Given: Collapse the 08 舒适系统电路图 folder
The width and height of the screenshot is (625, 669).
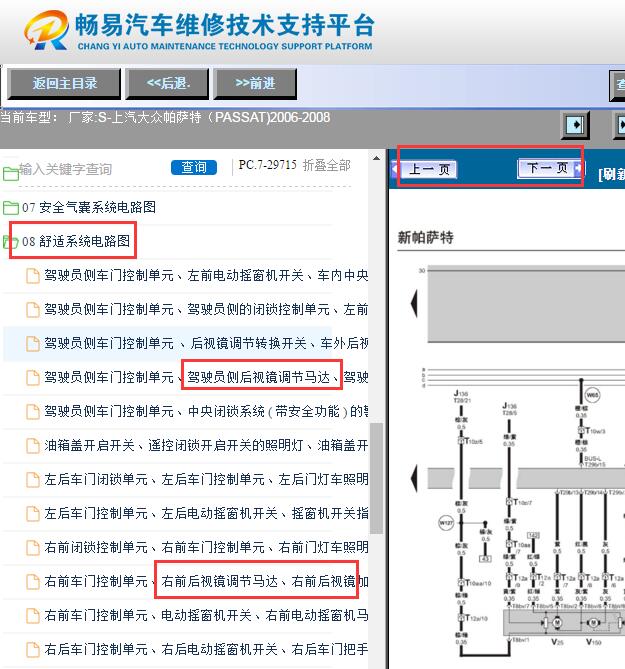Looking at the screenshot, I should tap(76, 241).
